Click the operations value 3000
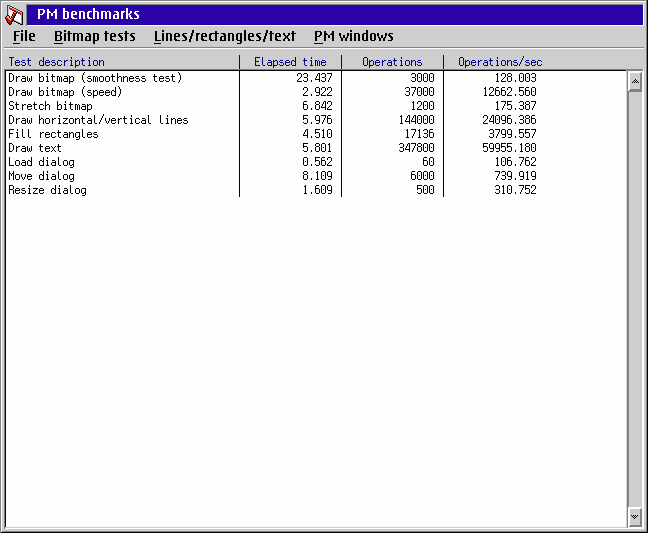This screenshot has height=533, width=648. [x=422, y=78]
